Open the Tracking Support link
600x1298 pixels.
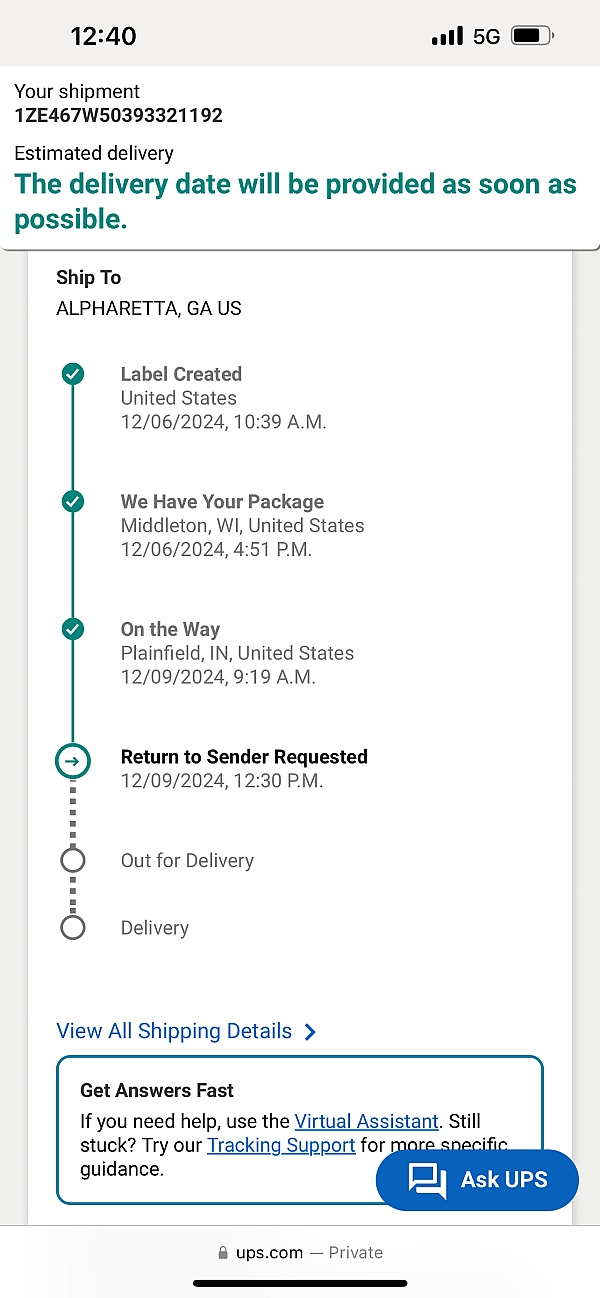tap(281, 1145)
